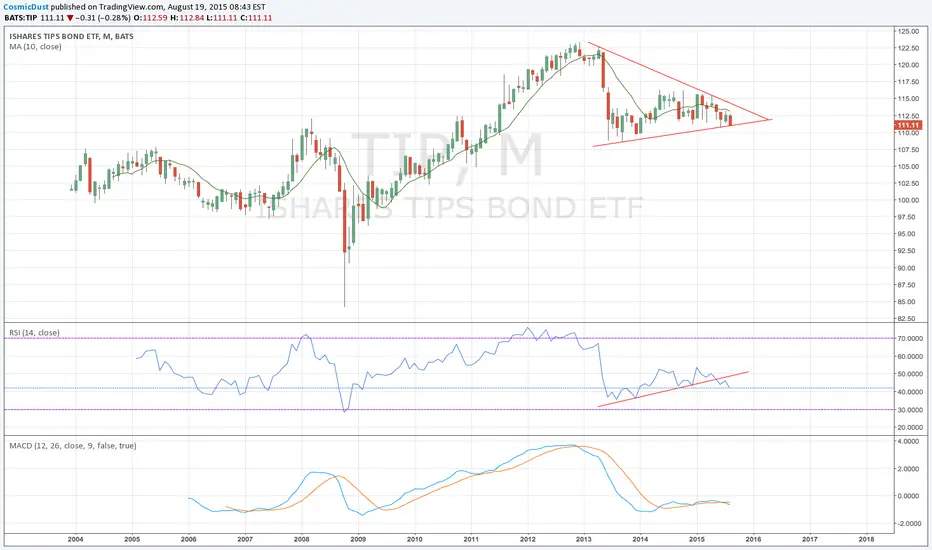Select the MACD (12, 26, close, 9) label
This screenshot has height=550, width=932.
coord(73,445)
